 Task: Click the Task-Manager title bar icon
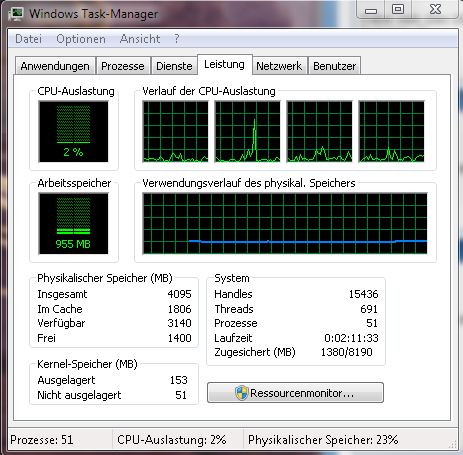click(16, 14)
